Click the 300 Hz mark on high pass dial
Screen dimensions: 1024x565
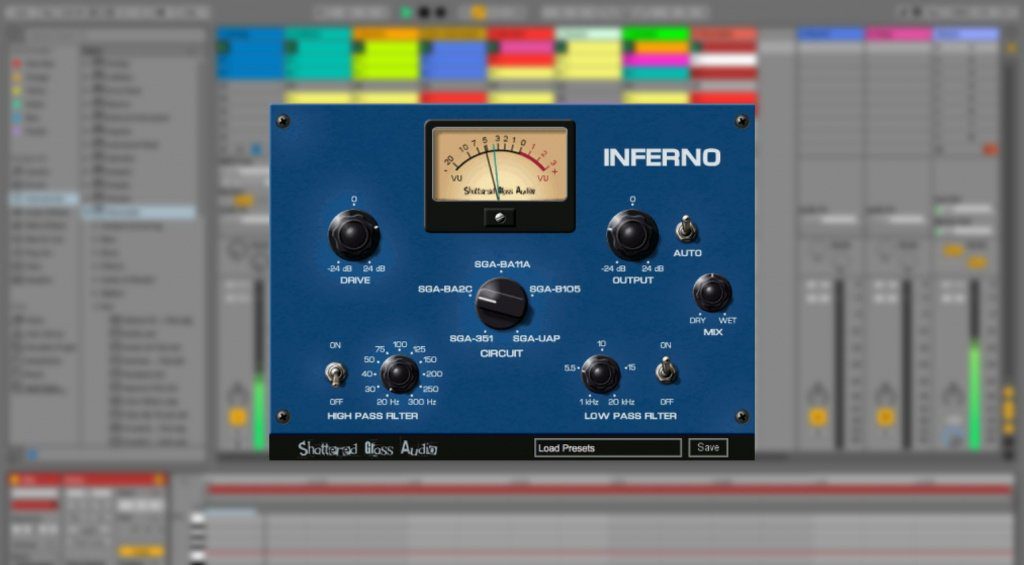[422, 402]
